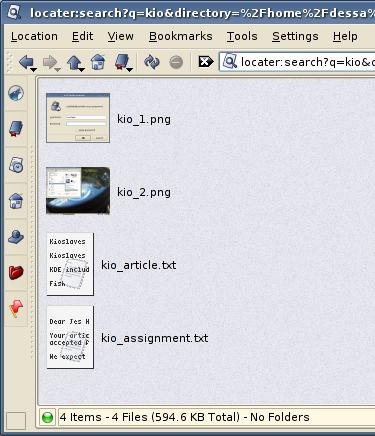375x436 pixels.
Task: Expand the Up button dropdown arrow
Action: pyautogui.click(x=81, y=69)
